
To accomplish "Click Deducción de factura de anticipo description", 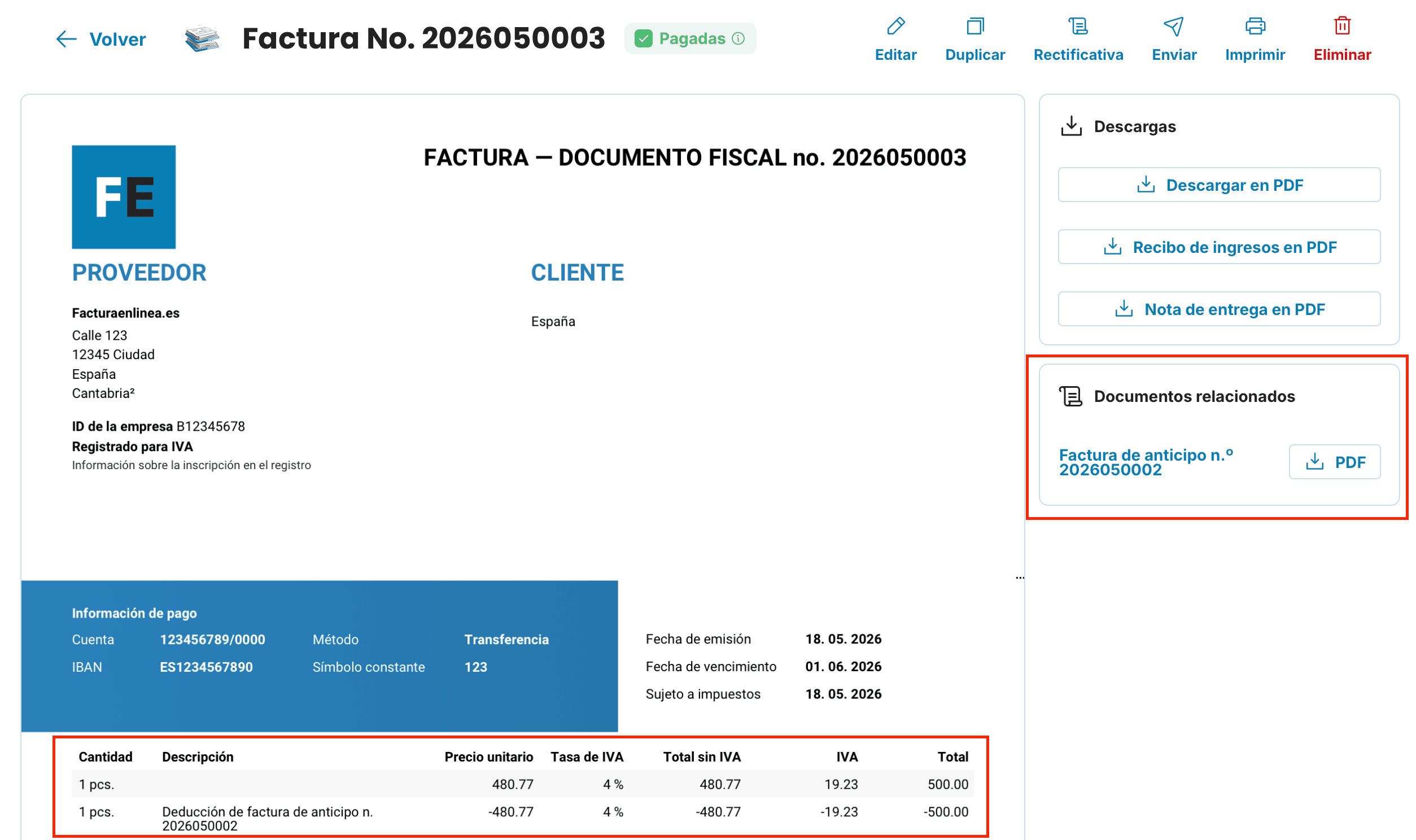I will [x=267, y=819].
